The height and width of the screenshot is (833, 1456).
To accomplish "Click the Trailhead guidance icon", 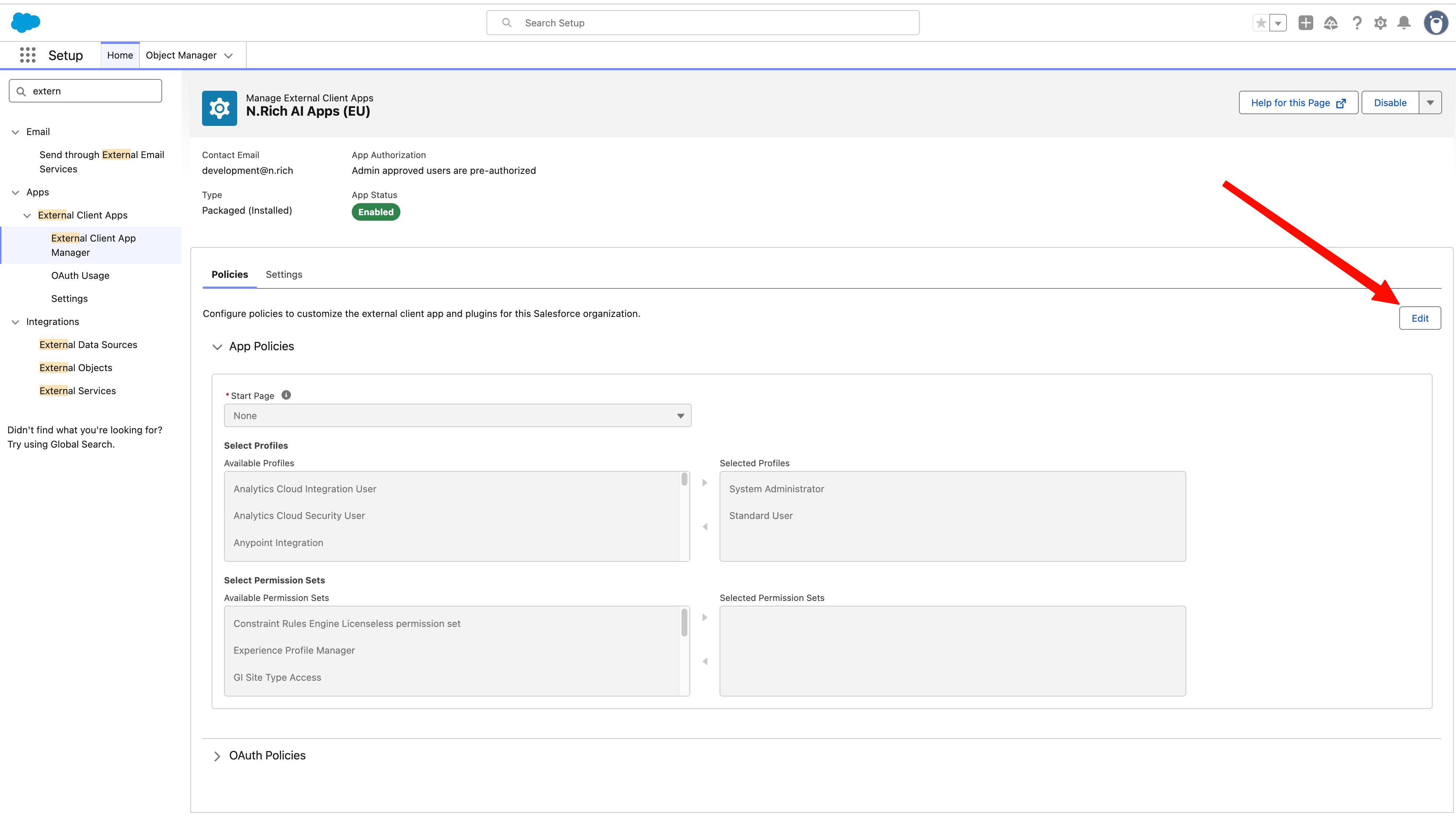I will [1331, 23].
